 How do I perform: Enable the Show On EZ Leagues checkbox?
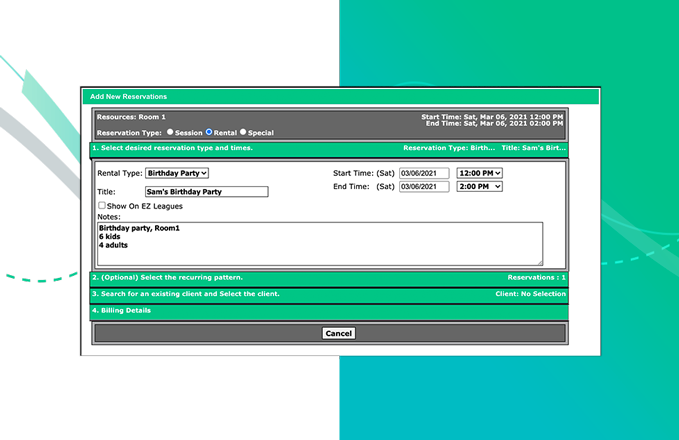tap(102, 206)
